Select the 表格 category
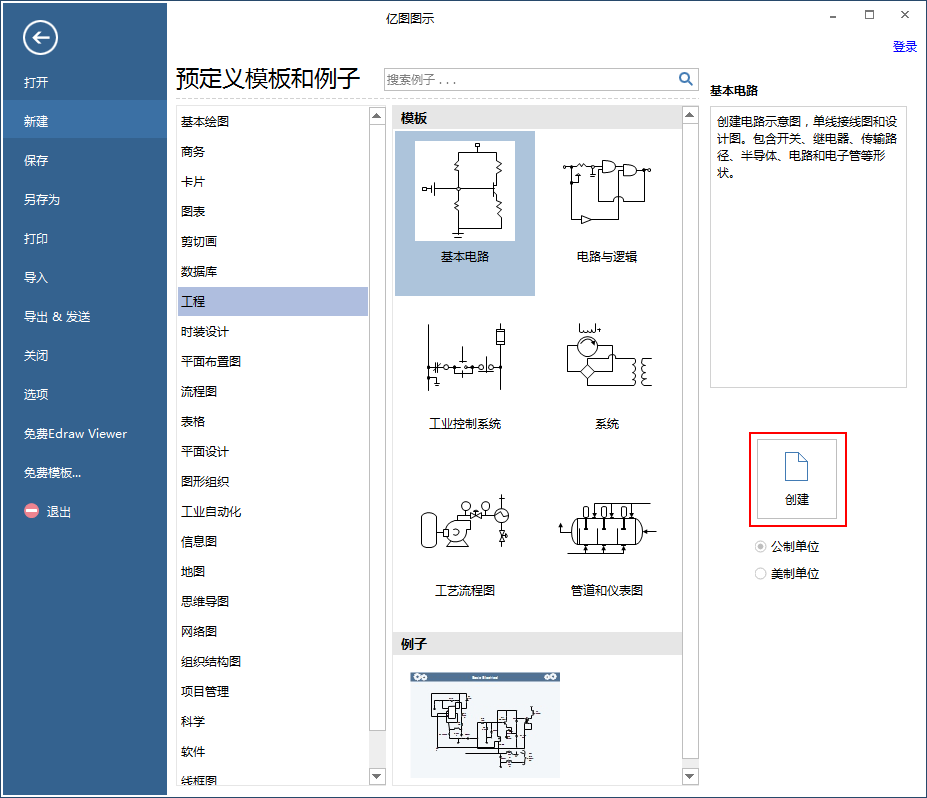The width and height of the screenshot is (927, 798). point(273,421)
